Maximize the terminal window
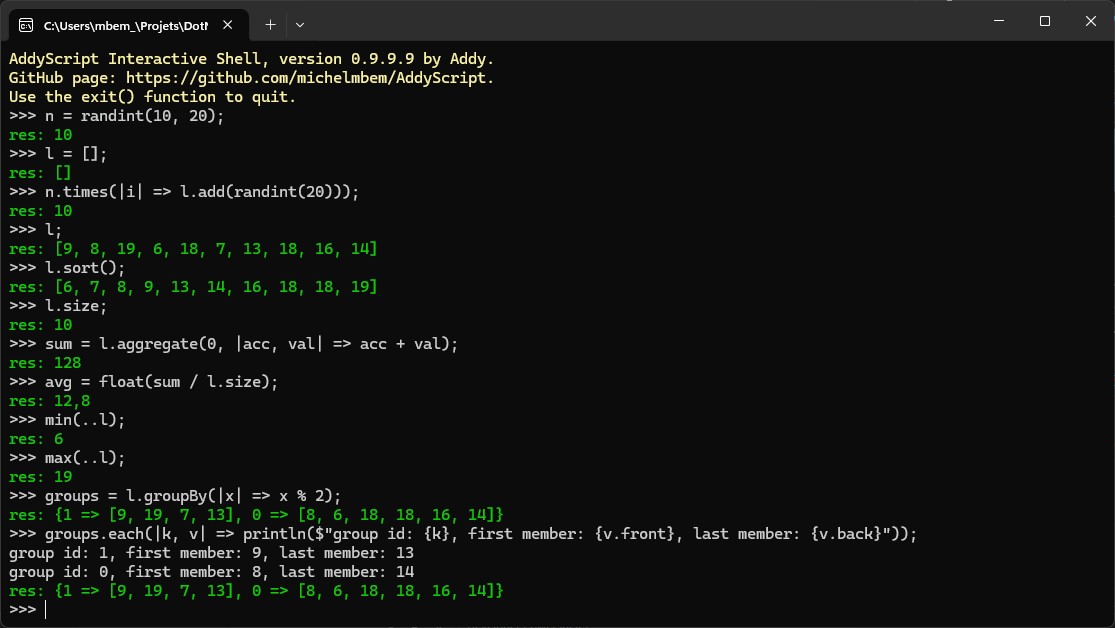This screenshot has width=1115, height=628. pyautogui.click(x=1044, y=21)
